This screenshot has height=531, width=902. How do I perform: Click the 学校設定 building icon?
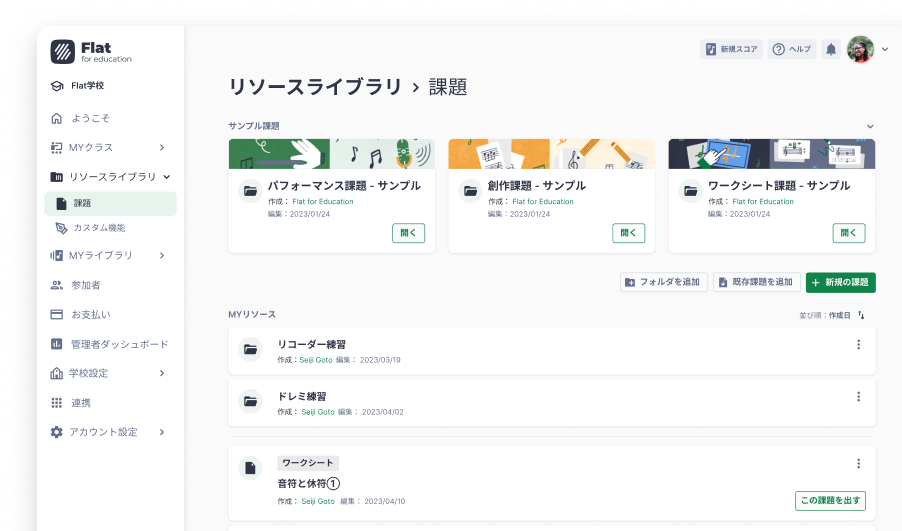pyautogui.click(x=56, y=373)
